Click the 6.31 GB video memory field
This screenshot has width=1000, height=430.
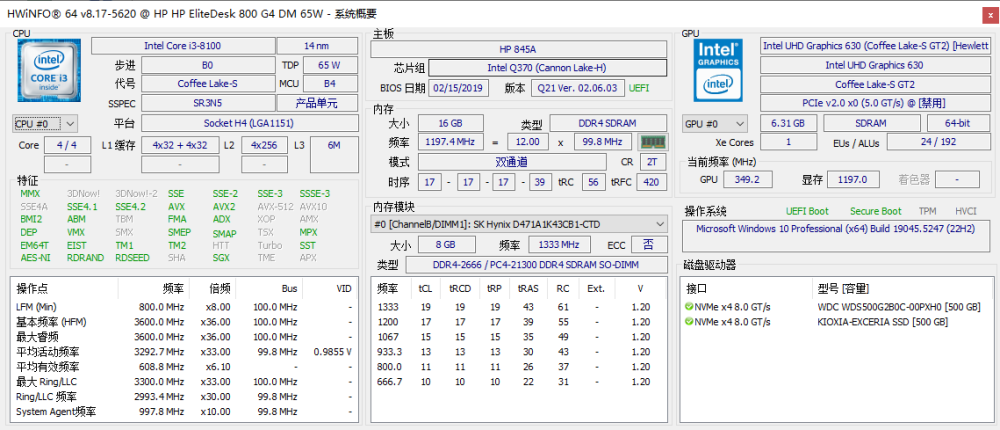coord(788,123)
